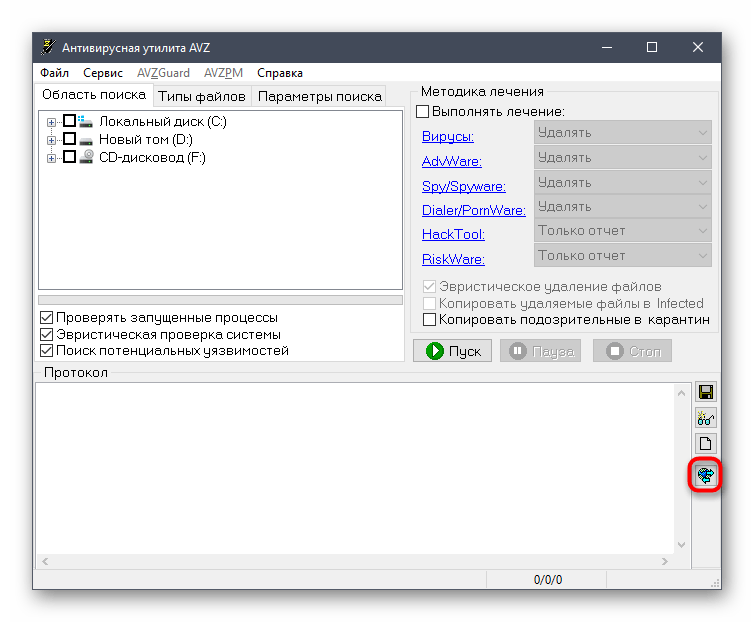Image resolution: width=754 pixels, height=622 pixels.
Task: Uncheck Эвристическая проверка системы
Action: point(47,334)
